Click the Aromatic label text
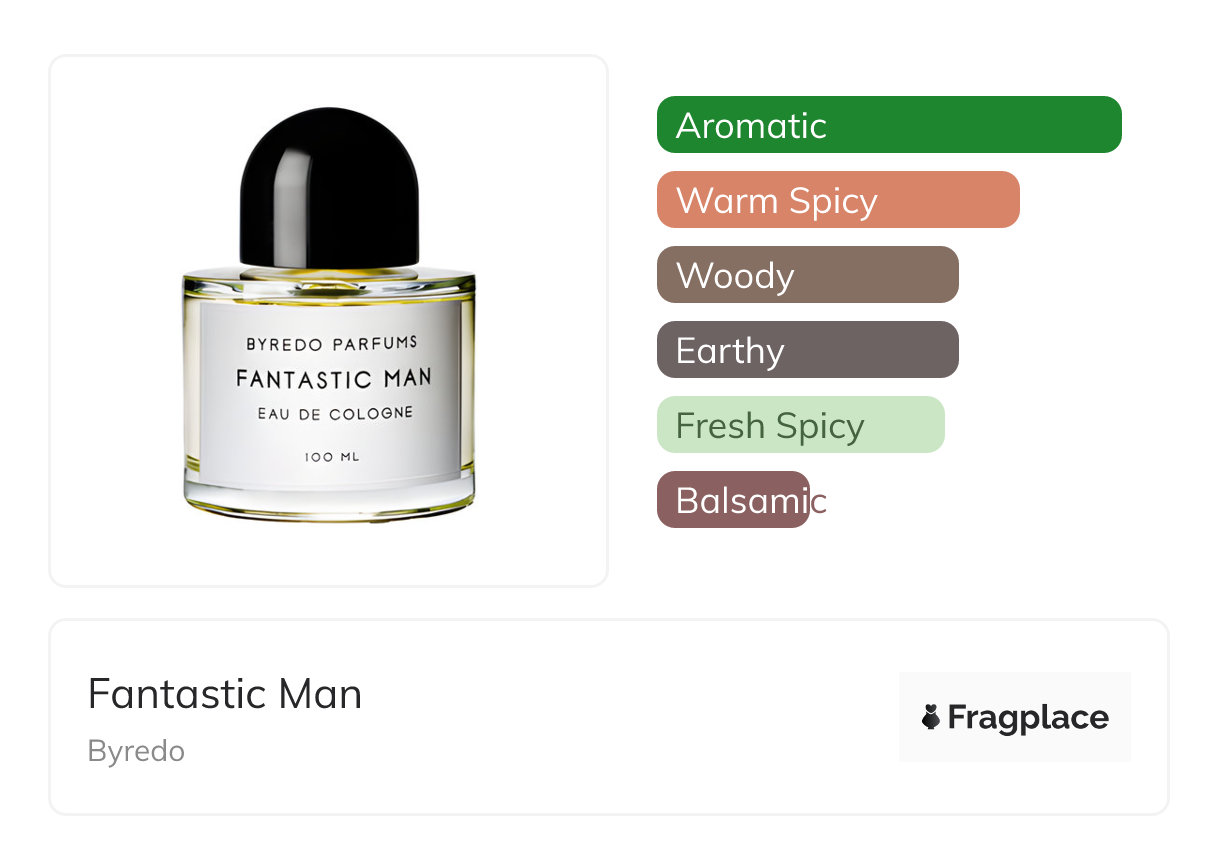The image size is (1218, 864). (x=751, y=125)
